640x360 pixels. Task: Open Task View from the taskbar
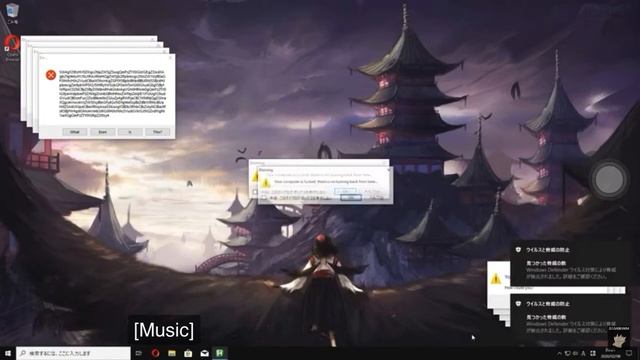coord(138,353)
